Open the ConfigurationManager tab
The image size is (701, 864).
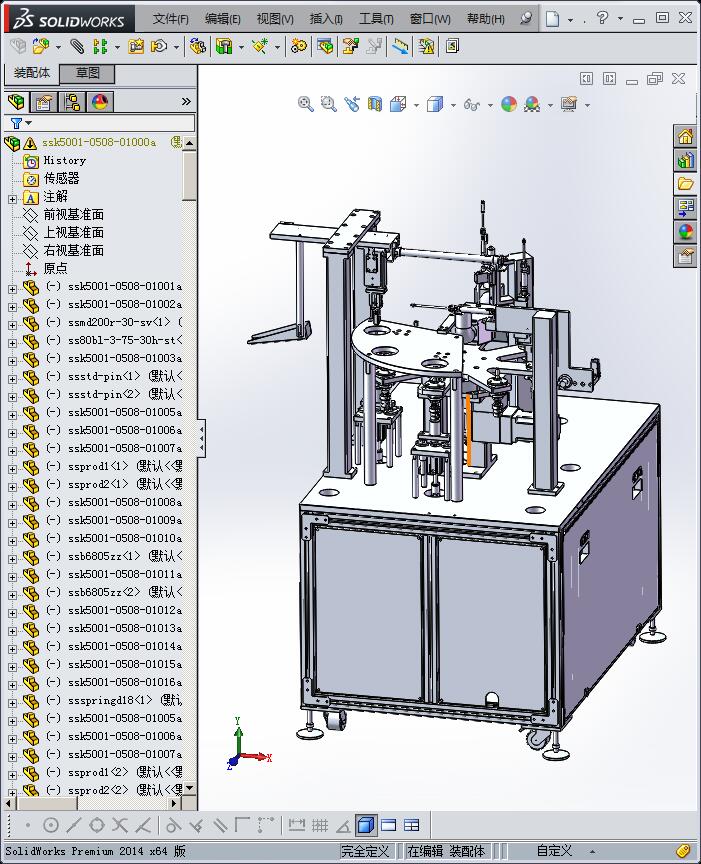click(72, 102)
